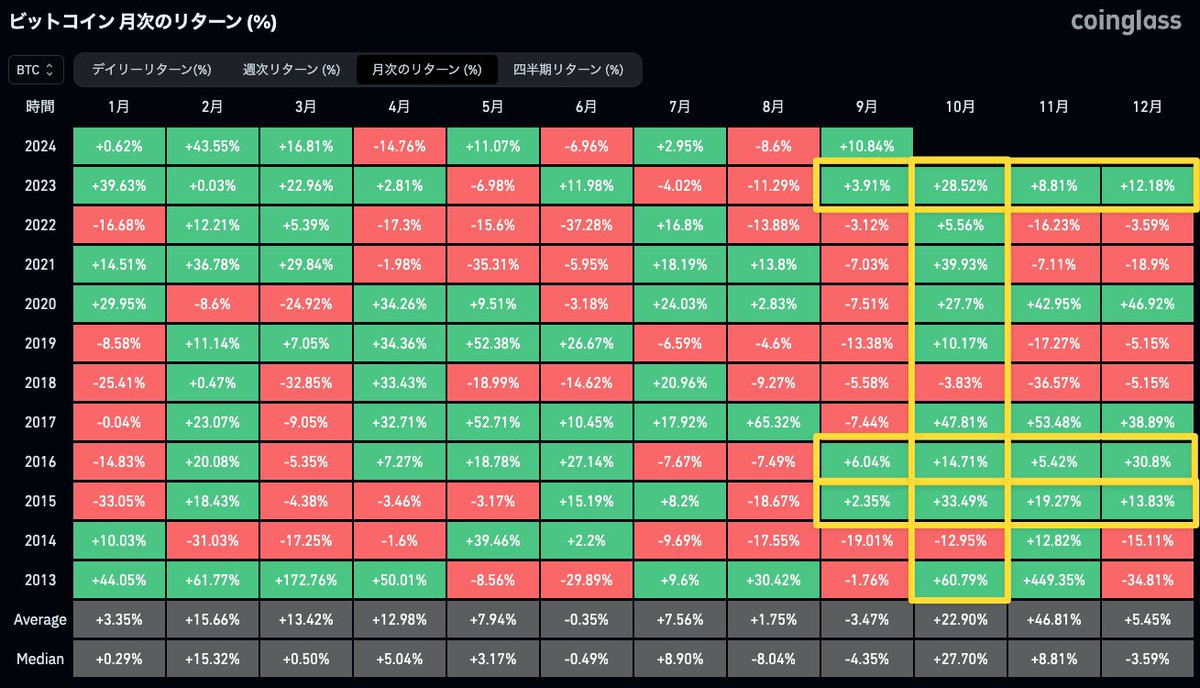Click the 12月 column header

point(1148,106)
